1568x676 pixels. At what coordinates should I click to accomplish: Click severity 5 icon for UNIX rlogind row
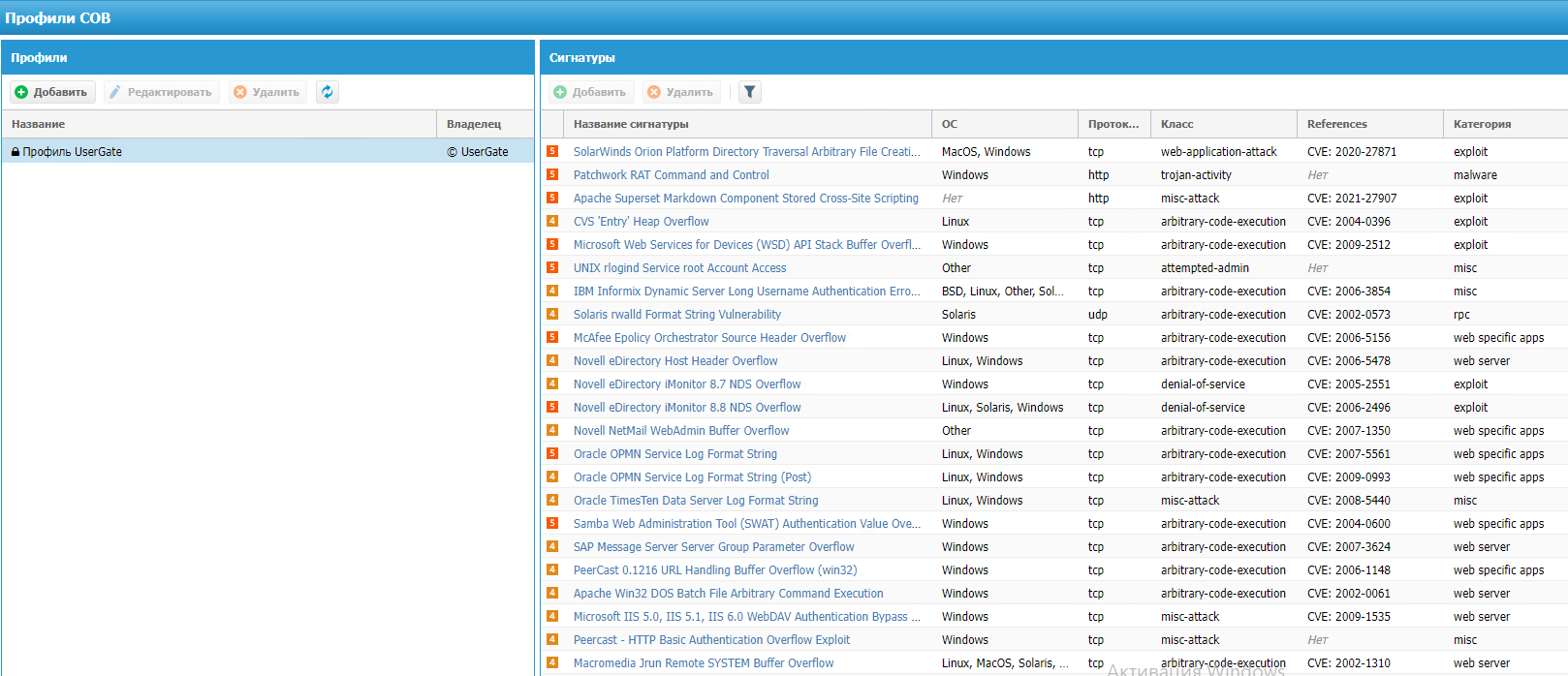(552, 267)
